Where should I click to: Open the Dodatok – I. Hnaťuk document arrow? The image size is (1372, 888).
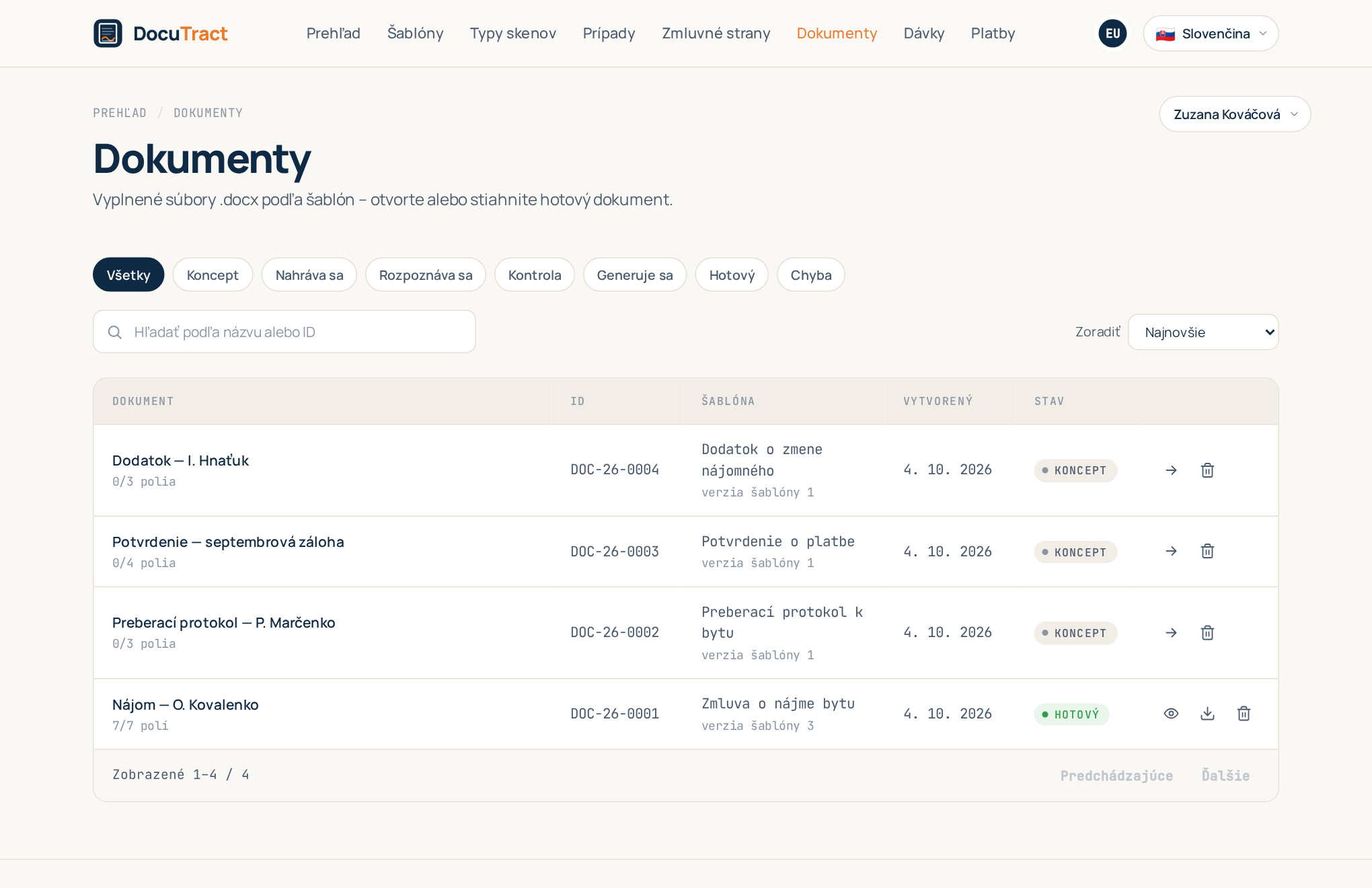1171,470
